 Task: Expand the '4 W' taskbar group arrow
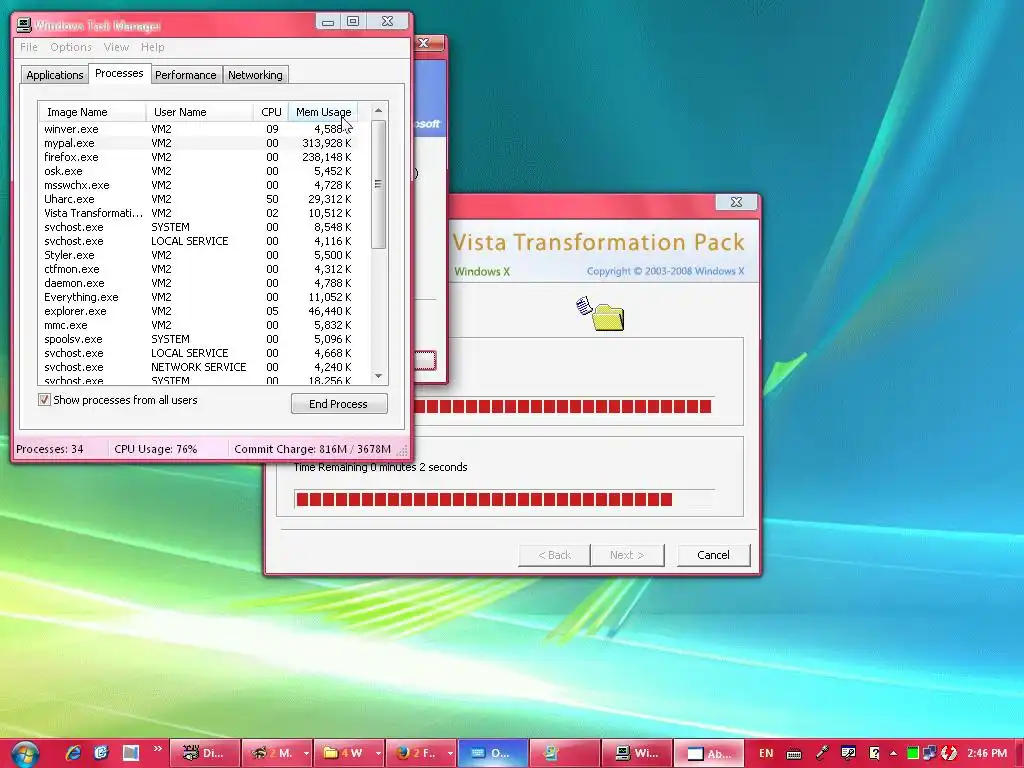[x=377, y=754]
